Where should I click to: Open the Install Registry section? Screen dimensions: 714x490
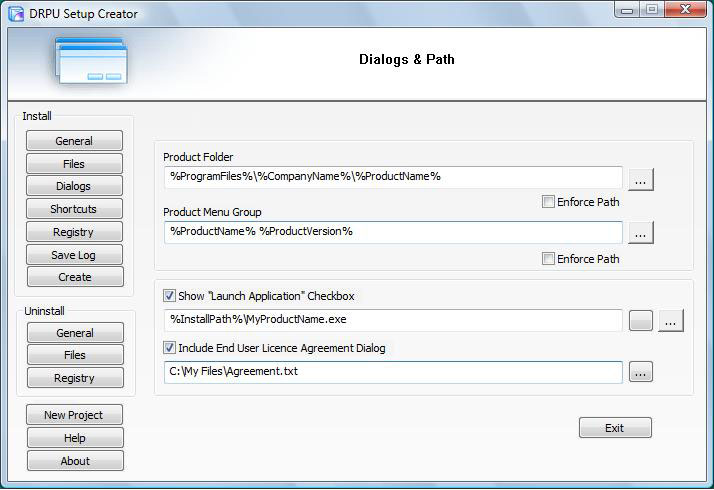tap(74, 232)
